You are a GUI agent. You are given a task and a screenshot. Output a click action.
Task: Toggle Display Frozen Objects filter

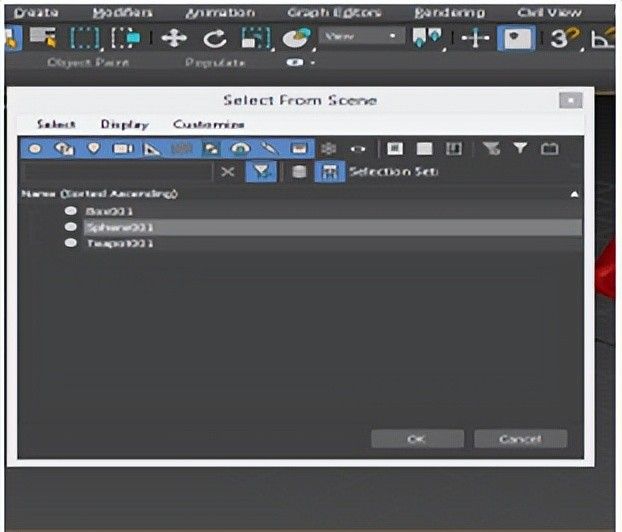(328, 149)
